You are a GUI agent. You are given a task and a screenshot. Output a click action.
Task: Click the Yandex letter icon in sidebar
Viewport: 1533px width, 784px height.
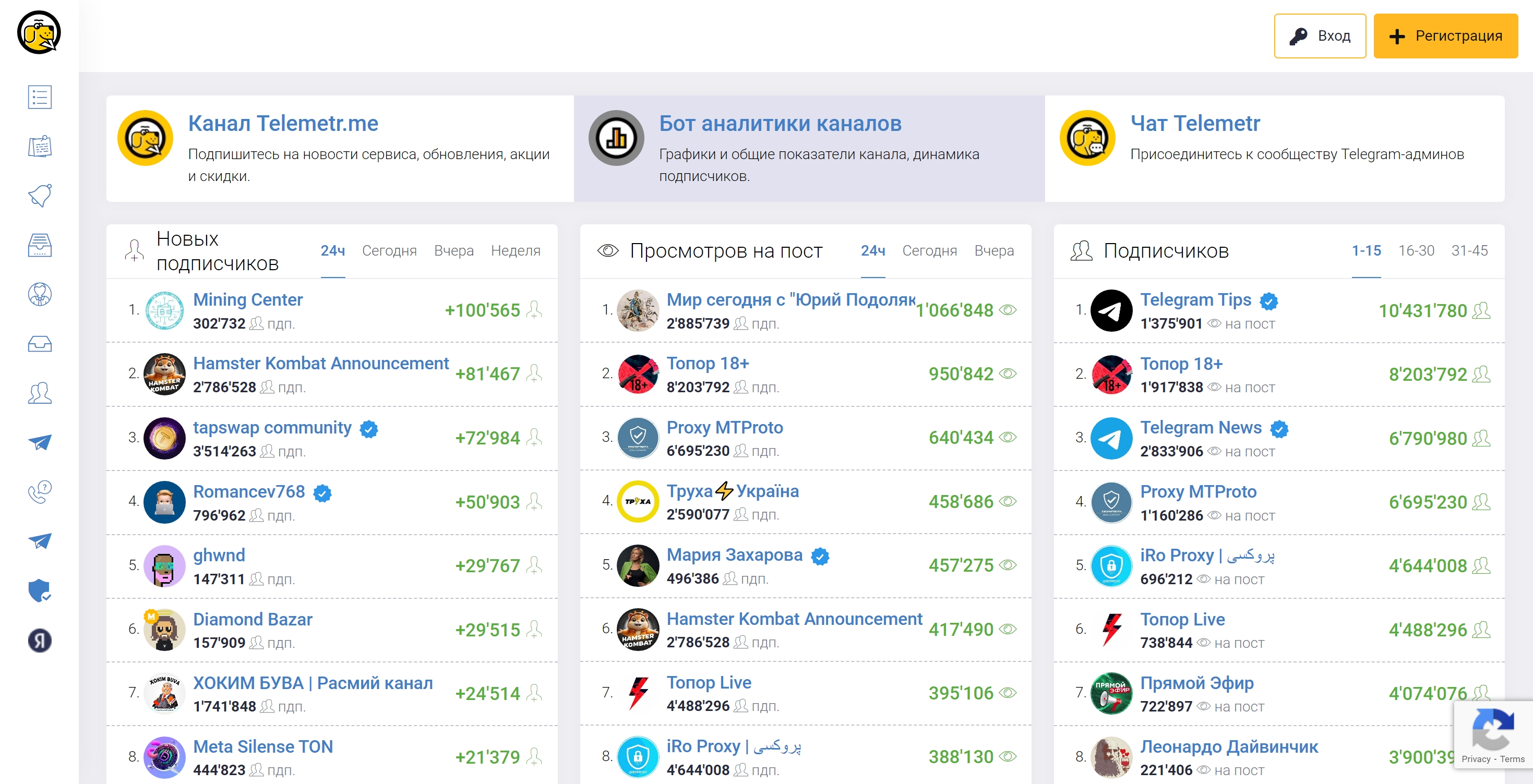[x=40, y=641]
